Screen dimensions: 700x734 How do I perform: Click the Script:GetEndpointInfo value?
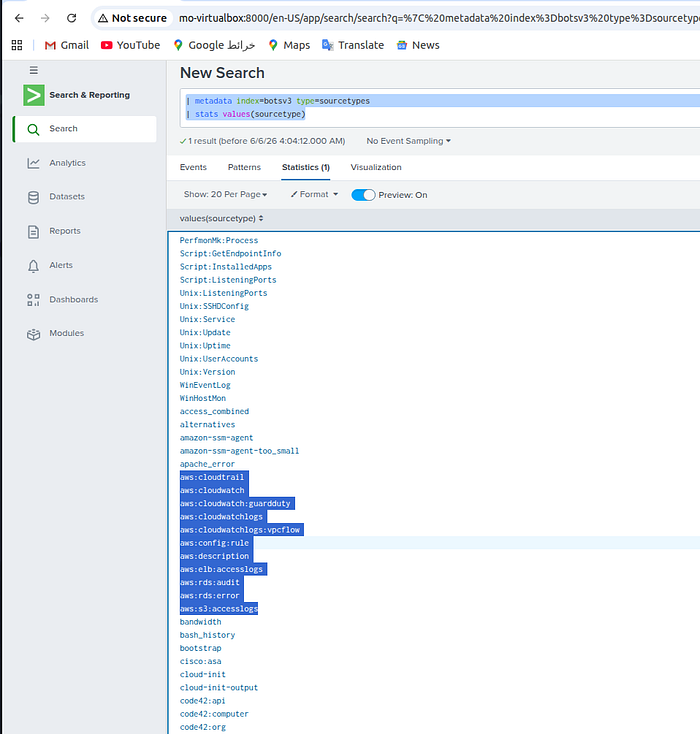coord(230,253)
